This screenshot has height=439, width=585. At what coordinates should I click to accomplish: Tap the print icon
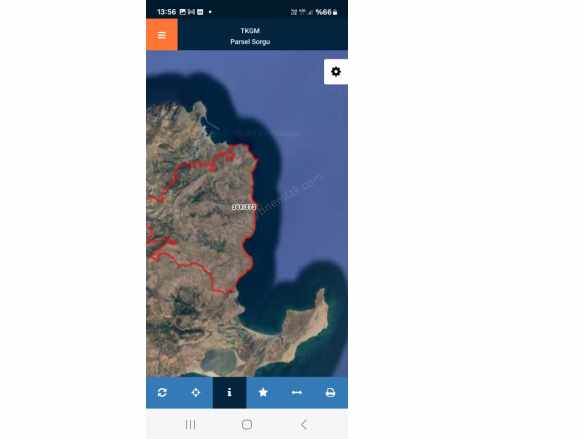click(331, 392)
